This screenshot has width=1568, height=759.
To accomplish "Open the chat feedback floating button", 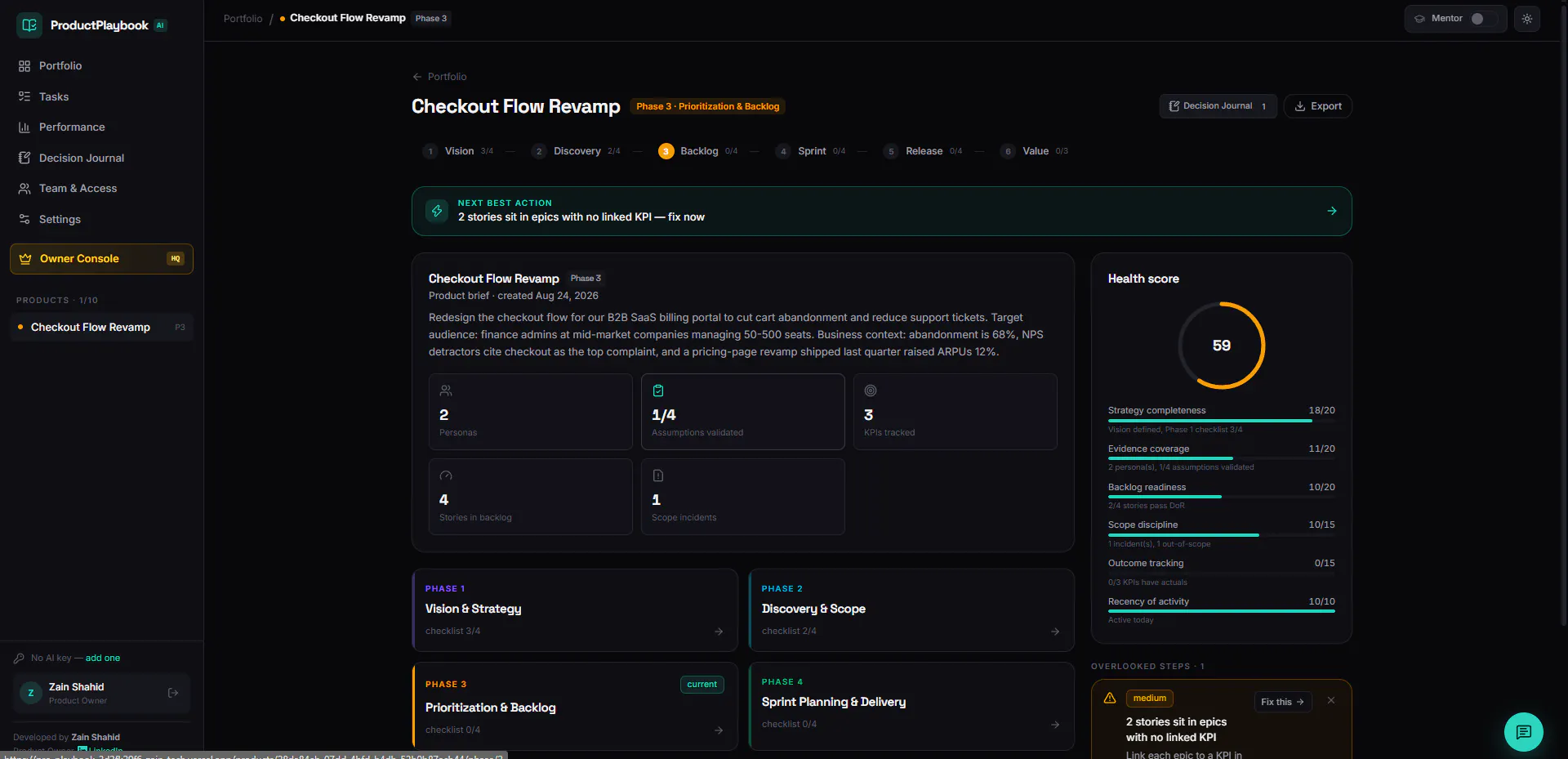I will (x=1524, y=732).
